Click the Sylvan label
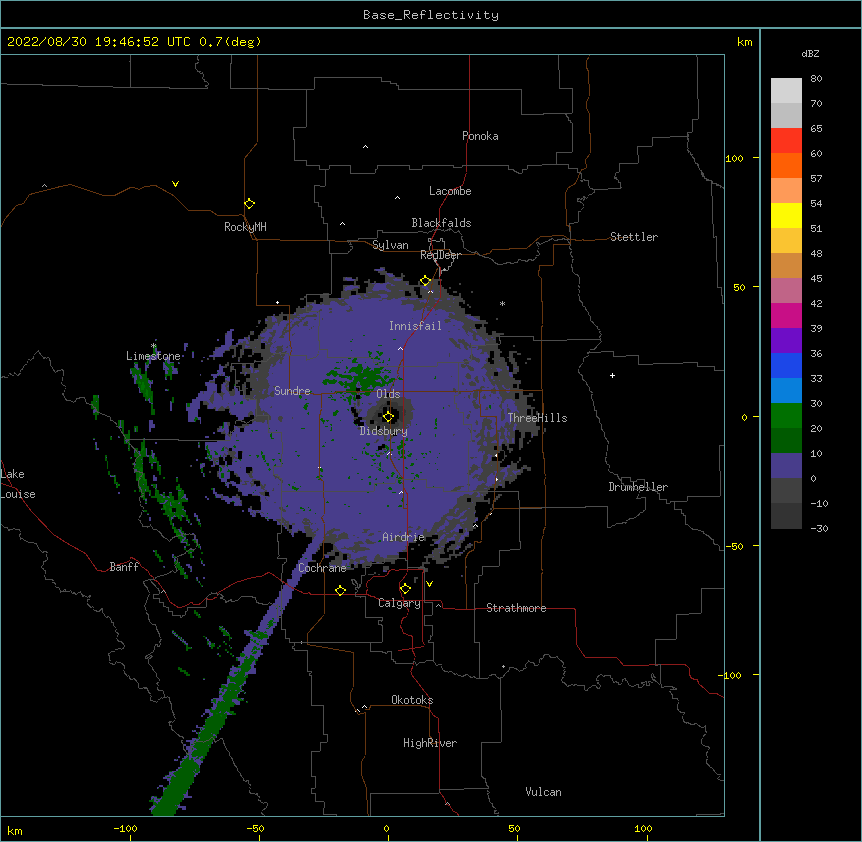This screenshot has height=842, width=862. [x=390, y=245]
